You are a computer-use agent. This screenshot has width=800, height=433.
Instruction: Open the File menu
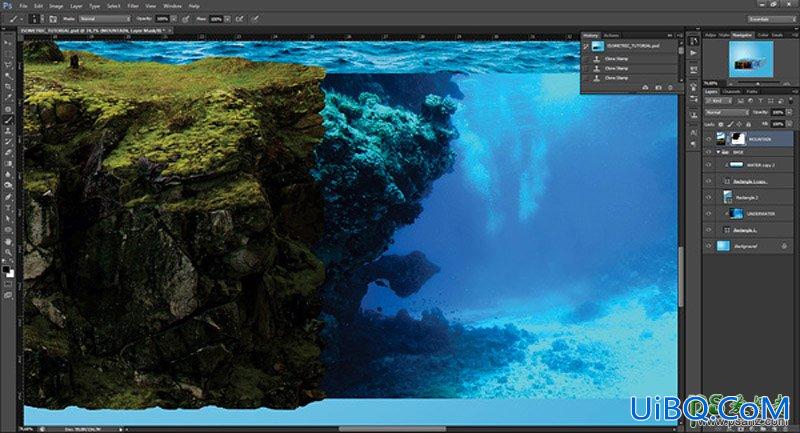[23, 6]
